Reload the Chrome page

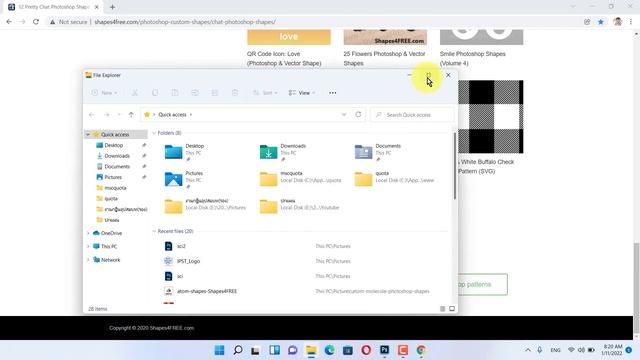[x=36, y=22]
